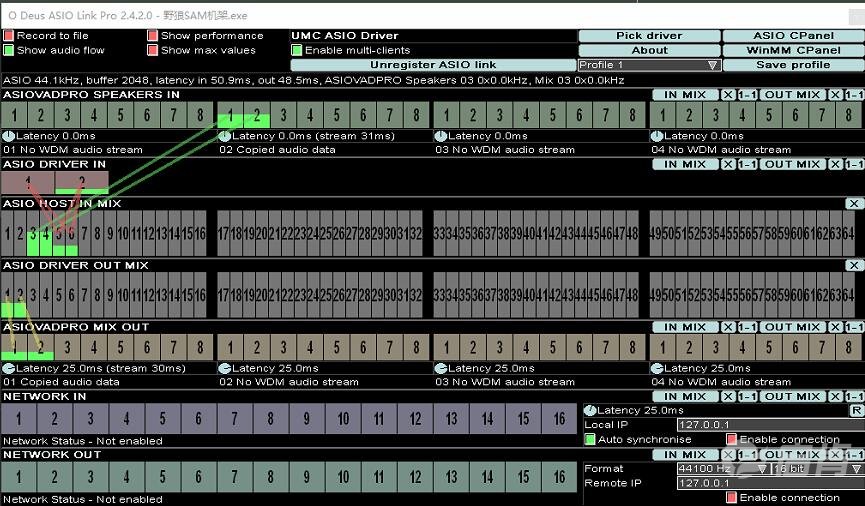
Task: Click the X button on ASIO HOST IN MIX header
Action: [x=854, y=204]
